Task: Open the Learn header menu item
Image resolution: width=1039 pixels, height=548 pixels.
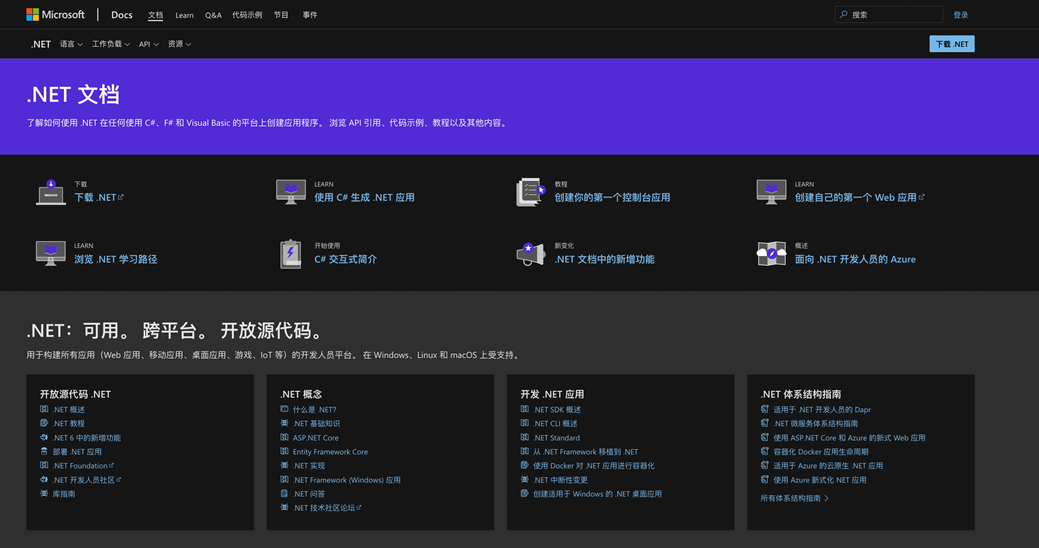Action: click(x=184, y=15)
